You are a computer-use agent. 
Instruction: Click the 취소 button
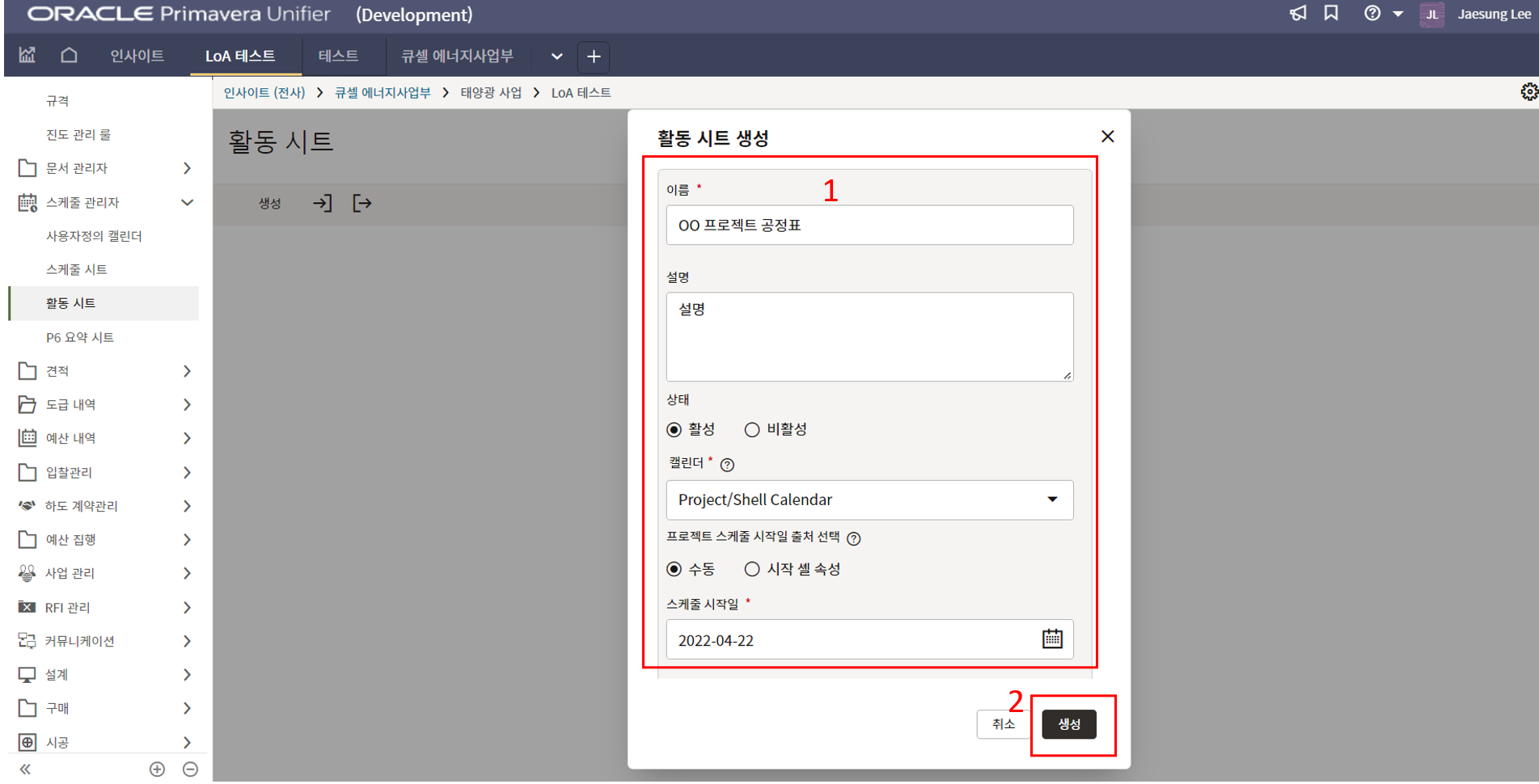click(1003, 724)
